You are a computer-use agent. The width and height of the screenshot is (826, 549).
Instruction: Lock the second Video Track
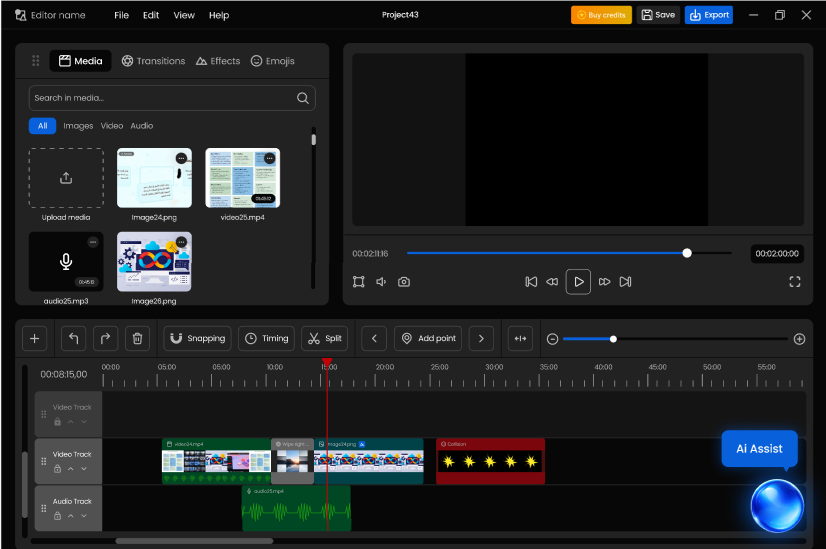click(x=57, y=468)
